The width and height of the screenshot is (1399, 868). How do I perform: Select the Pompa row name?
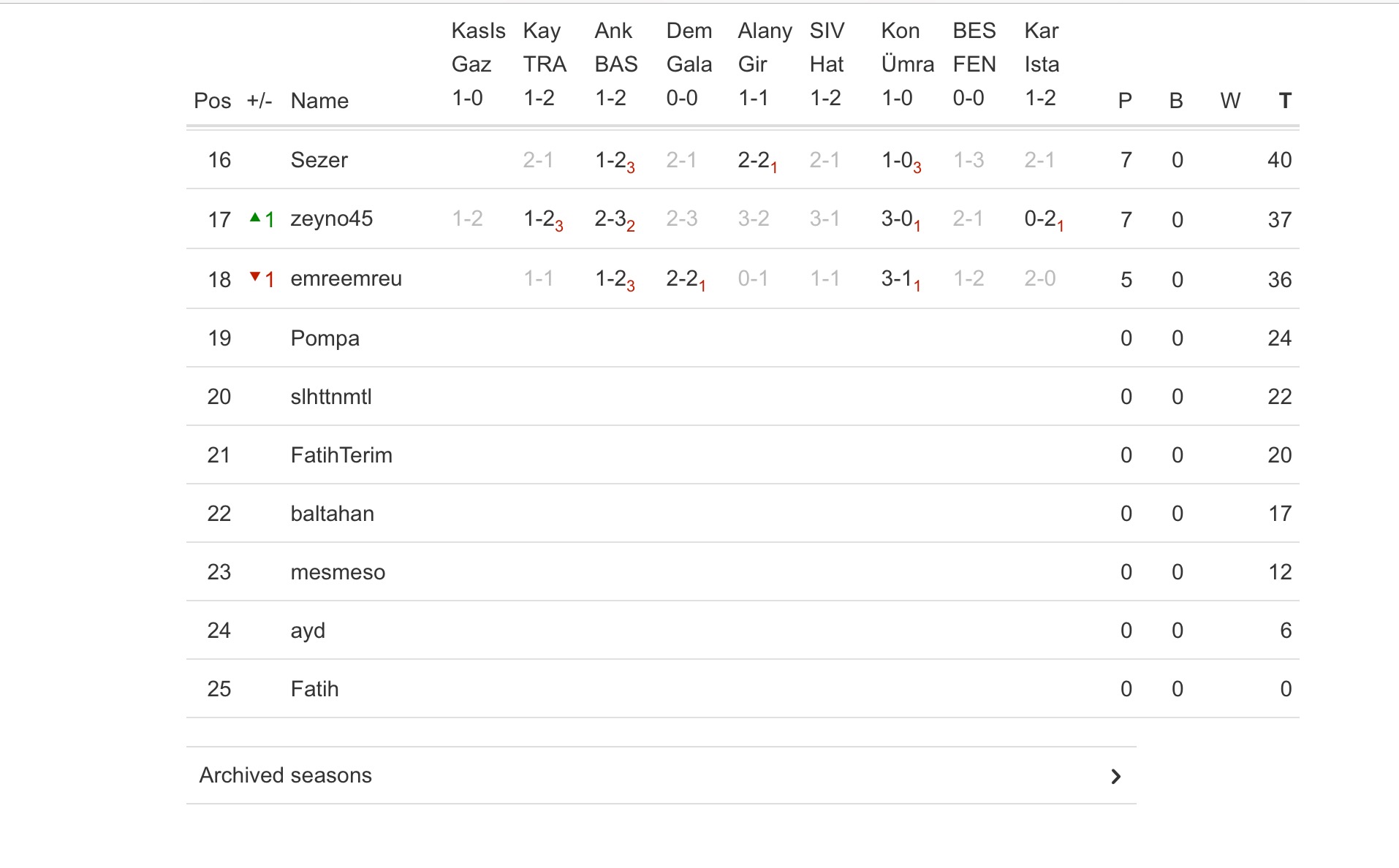pyautogui.click(x=325, y=338)
